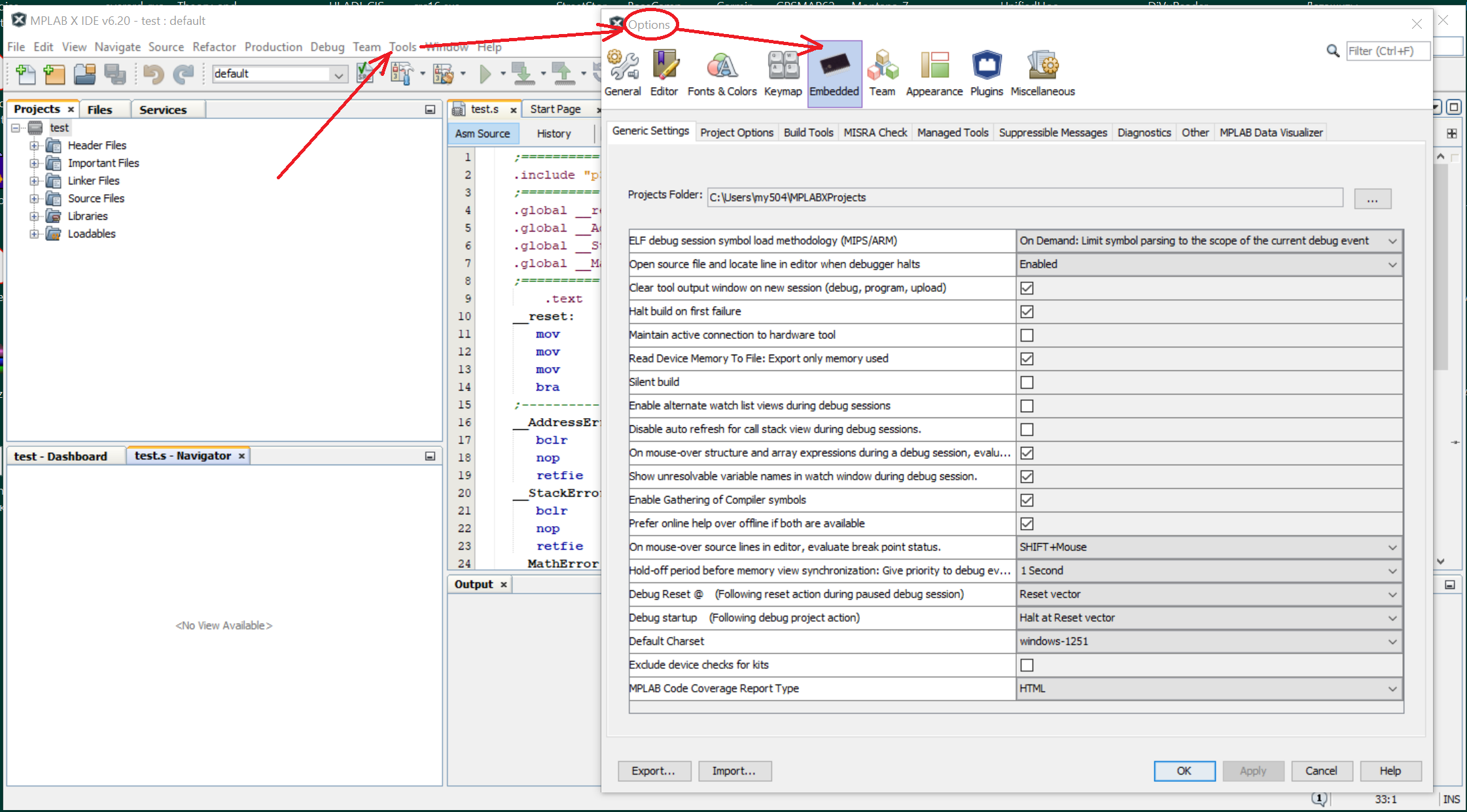The height and width of the screenshot is (812, 1467).
Task: Click the Make and Program Device icon
Action: pos(523,74)
